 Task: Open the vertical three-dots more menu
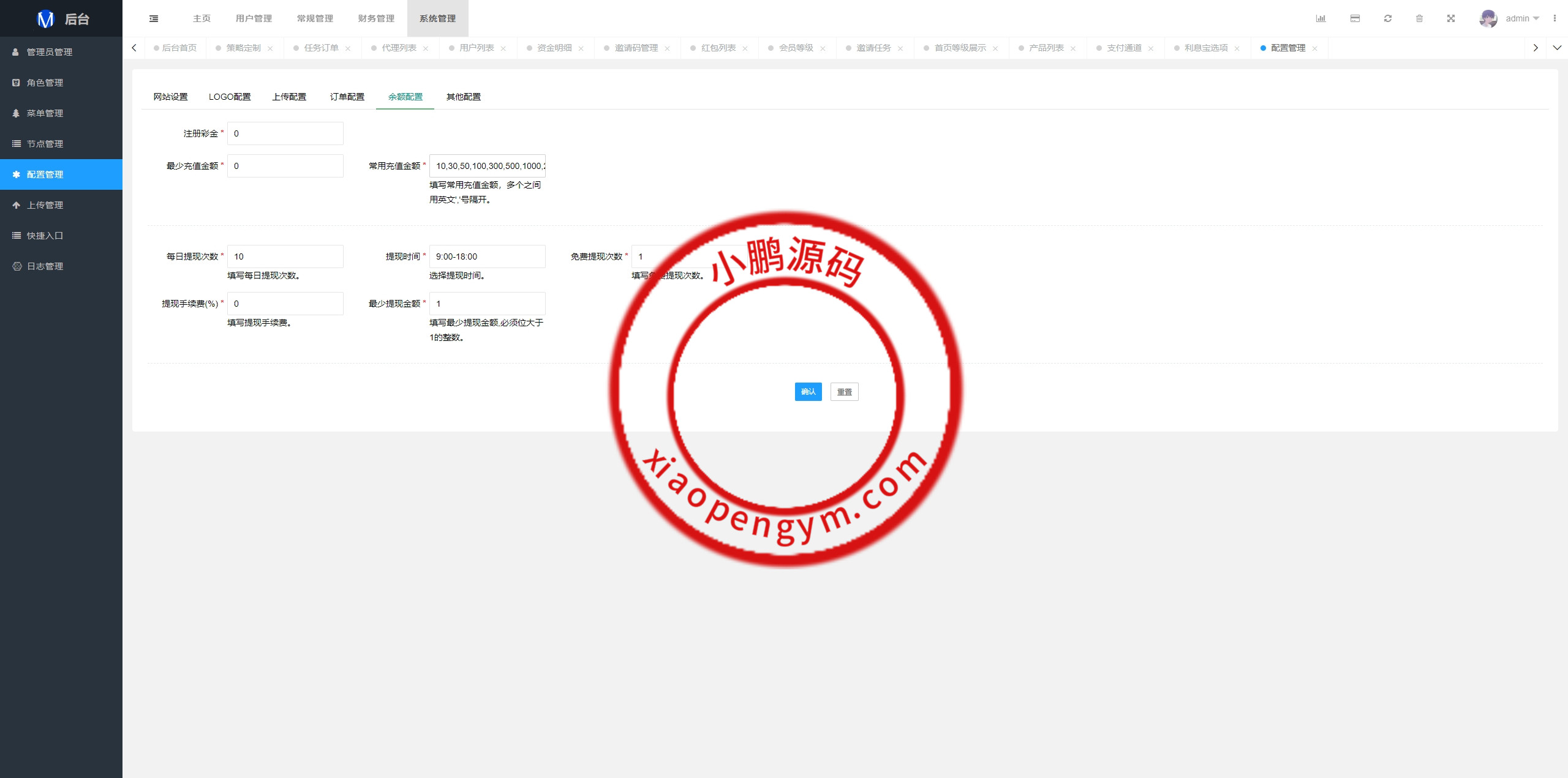(1555, 18)
